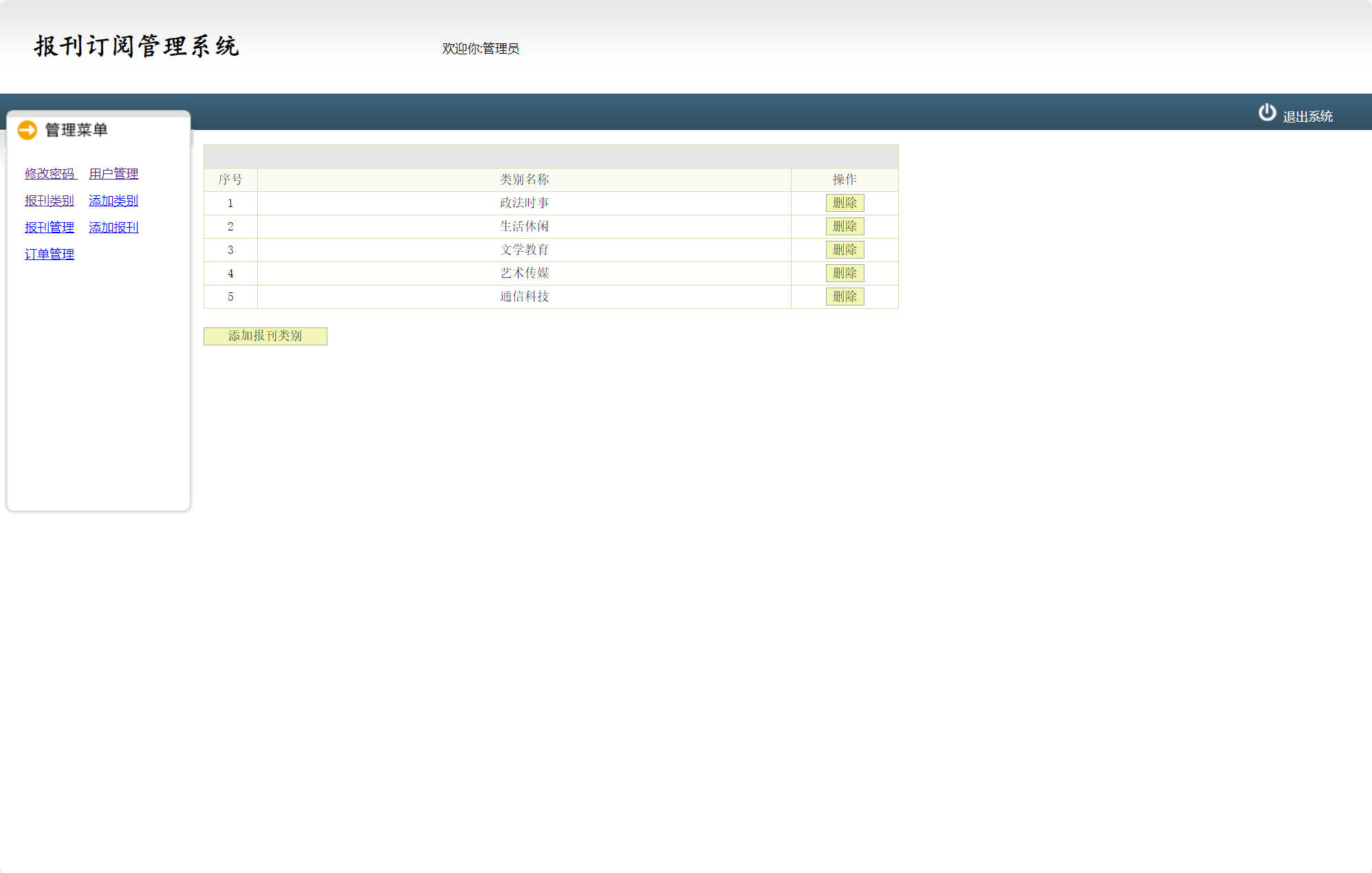The image size is (1372, 873).
Task: Go to 报刊类别 in sidebar
Action: coord(50,200)
